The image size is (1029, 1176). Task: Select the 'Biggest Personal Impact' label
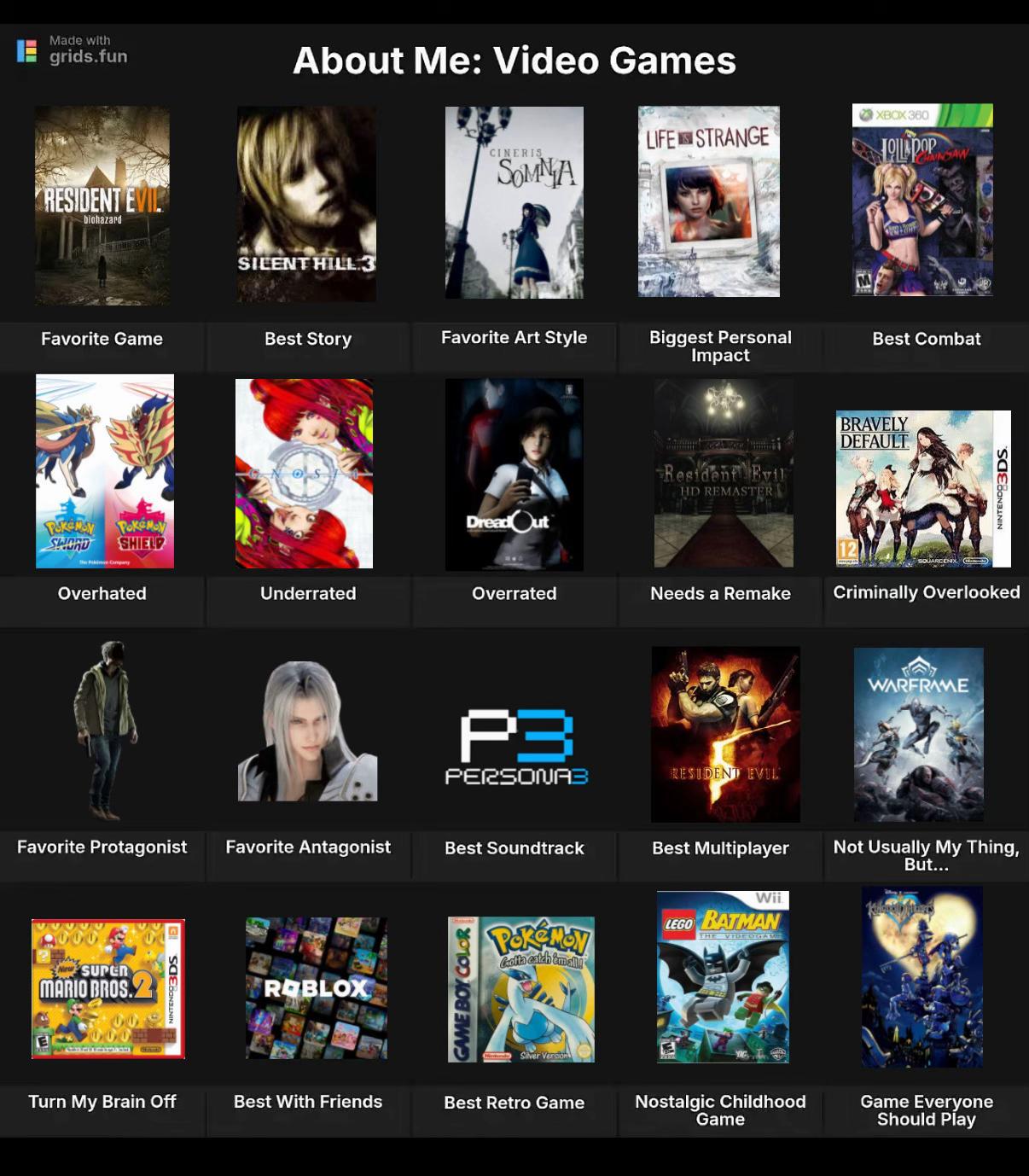tap(721, 346)
